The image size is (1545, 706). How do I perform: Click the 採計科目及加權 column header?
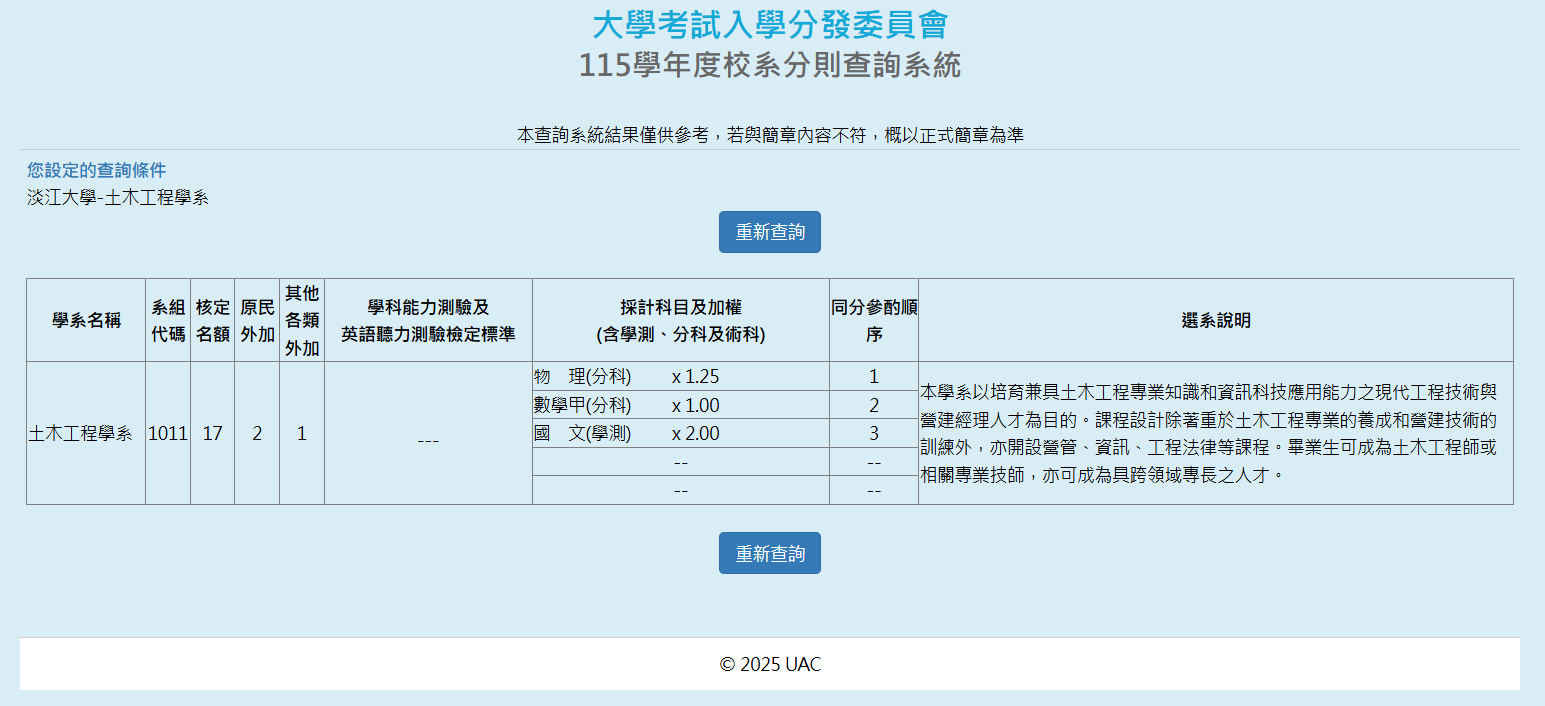point(680,320)
